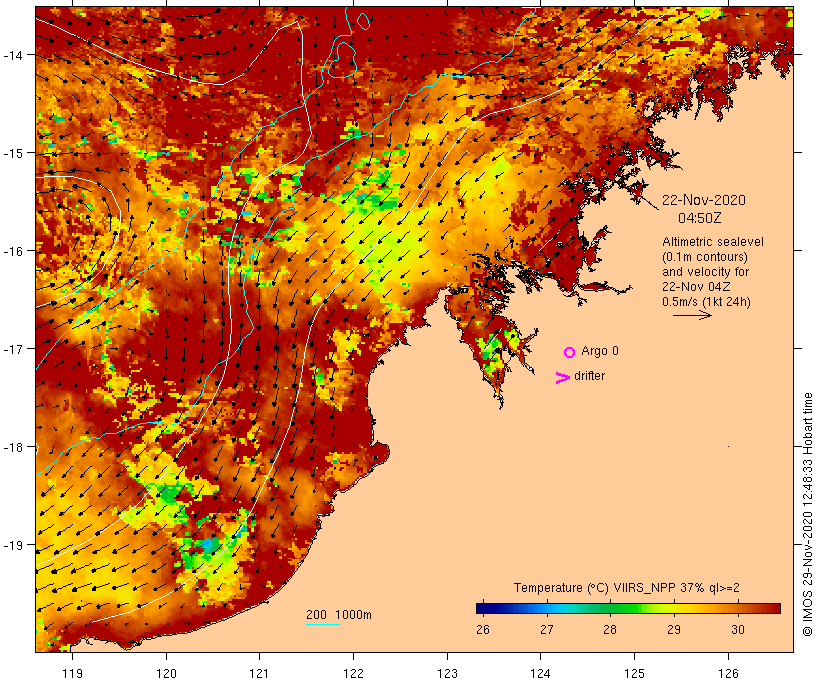The height and width of the screenshot is (680, 820).
Task: Click the color bar tick label 30
Action: point(737,630)
